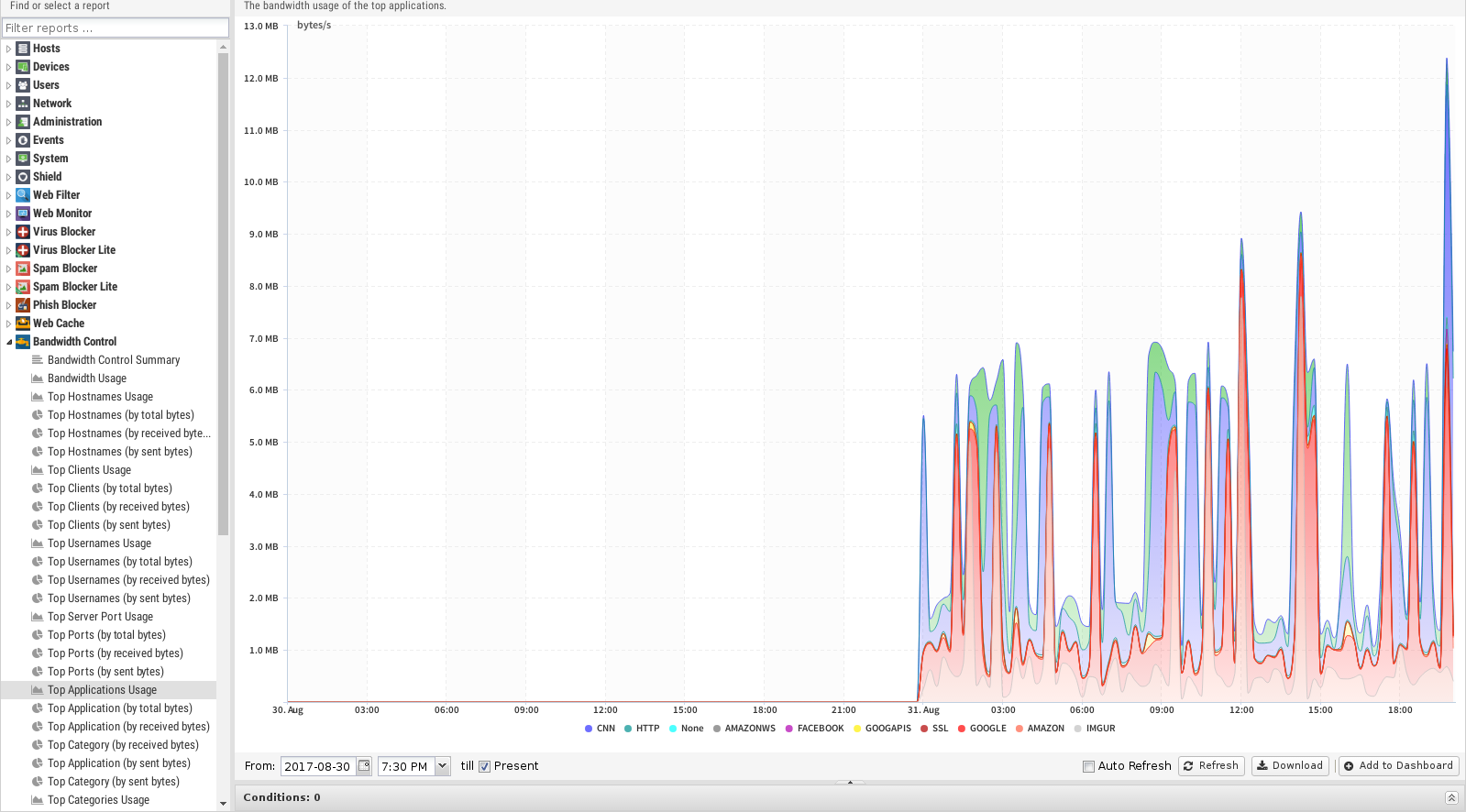Screen dimensions: 1466x812
Task: Open the Top Hostnames Usage report
Action: point(100,397)
